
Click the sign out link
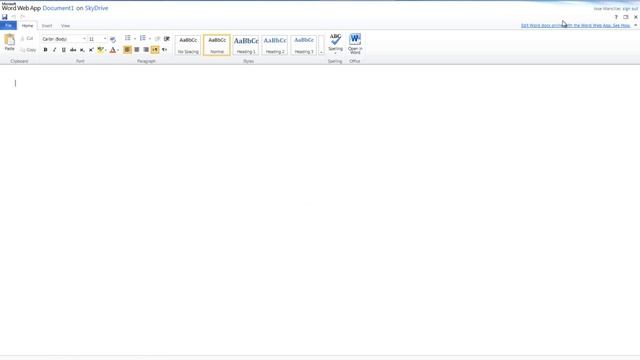pos(630,9)
